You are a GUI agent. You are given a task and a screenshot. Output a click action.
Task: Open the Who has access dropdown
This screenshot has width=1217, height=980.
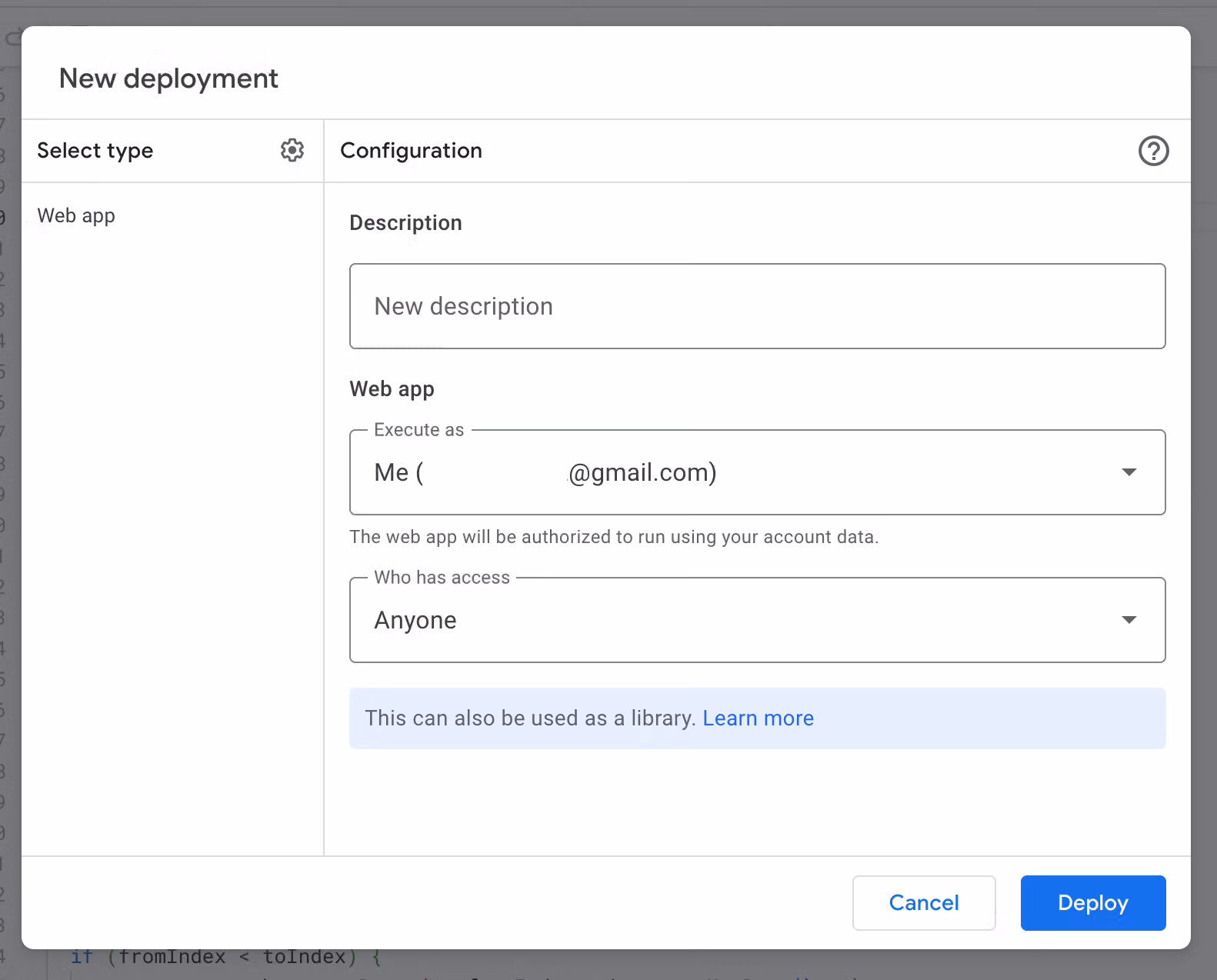[x=758, y=620]
